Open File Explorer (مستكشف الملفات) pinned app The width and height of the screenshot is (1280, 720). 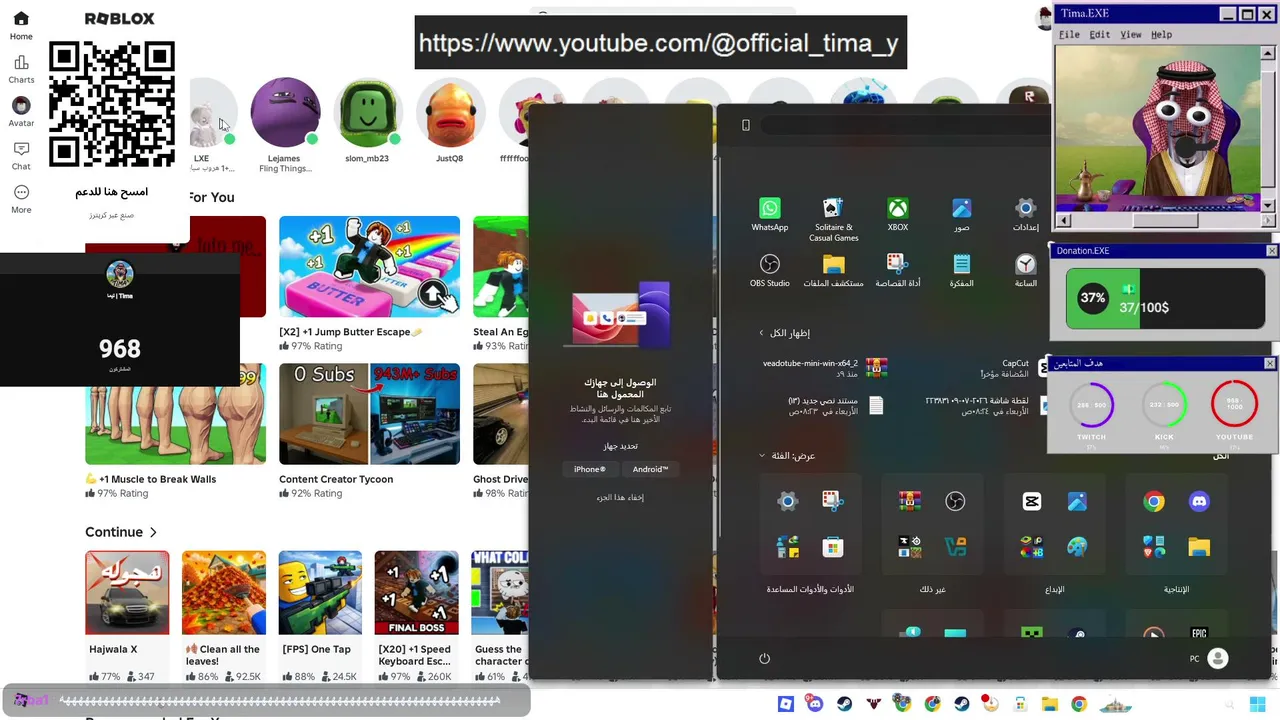click(833, 270)
